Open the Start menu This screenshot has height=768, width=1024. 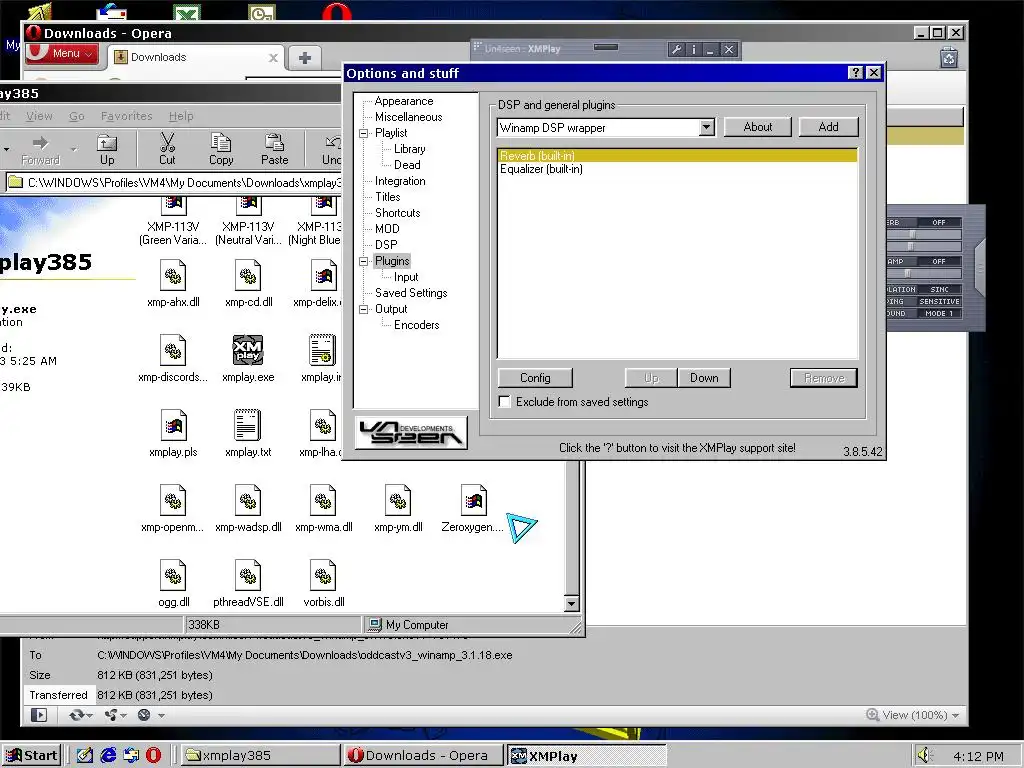pyautogui.click(x=31, y=756)
